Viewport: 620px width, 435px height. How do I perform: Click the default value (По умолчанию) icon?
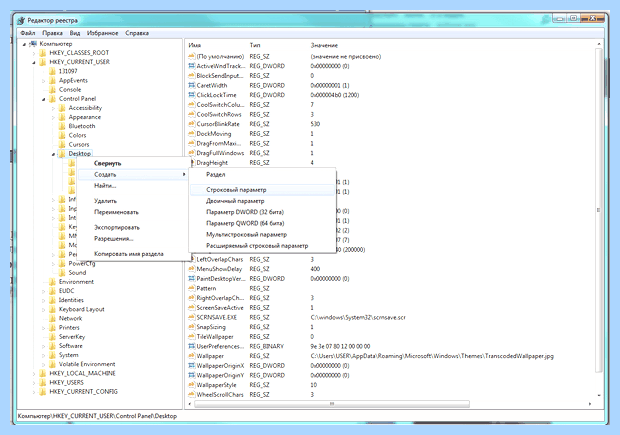192,57
